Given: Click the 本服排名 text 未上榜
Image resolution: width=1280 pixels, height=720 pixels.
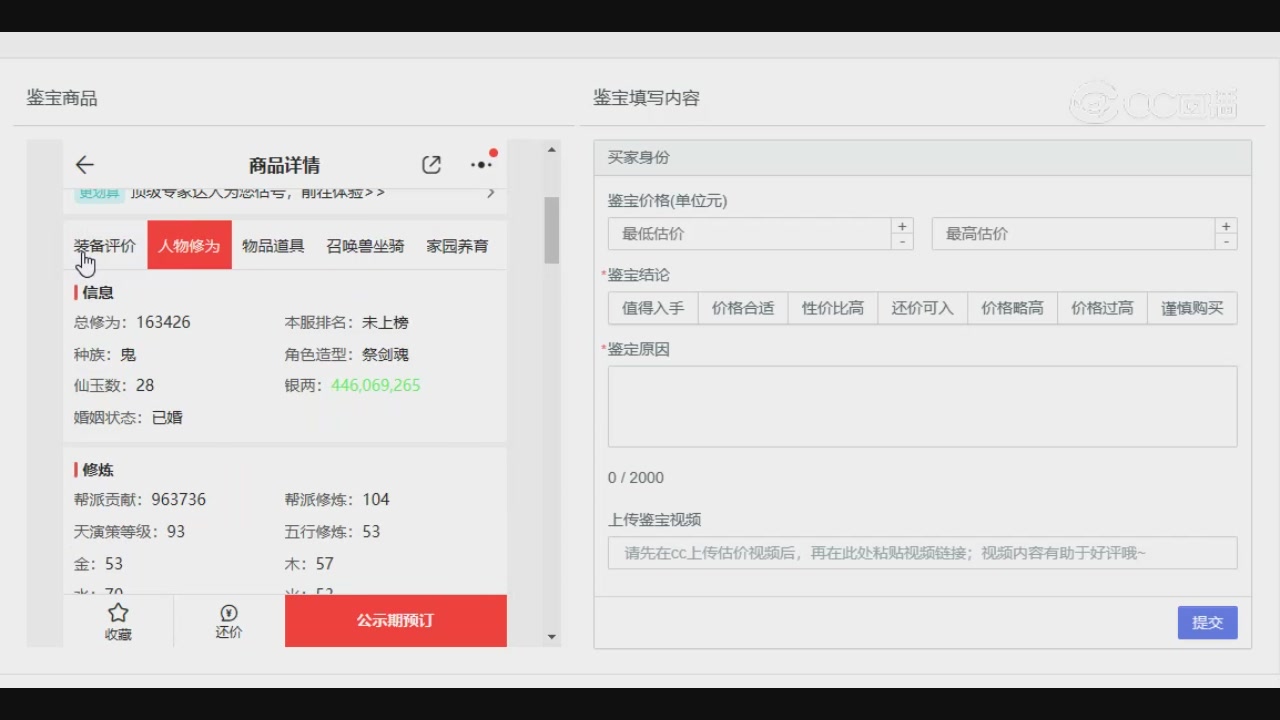Looking at the screenshot, I should (x=385, y=322).
